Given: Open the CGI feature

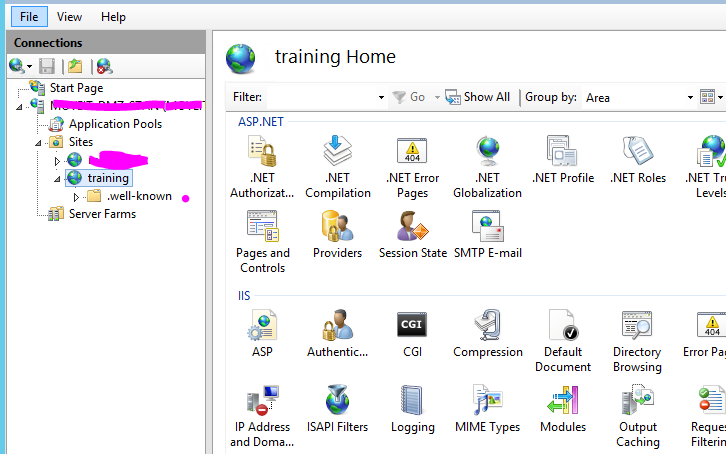Looking at the screenshot, I should tap(412, 333).
